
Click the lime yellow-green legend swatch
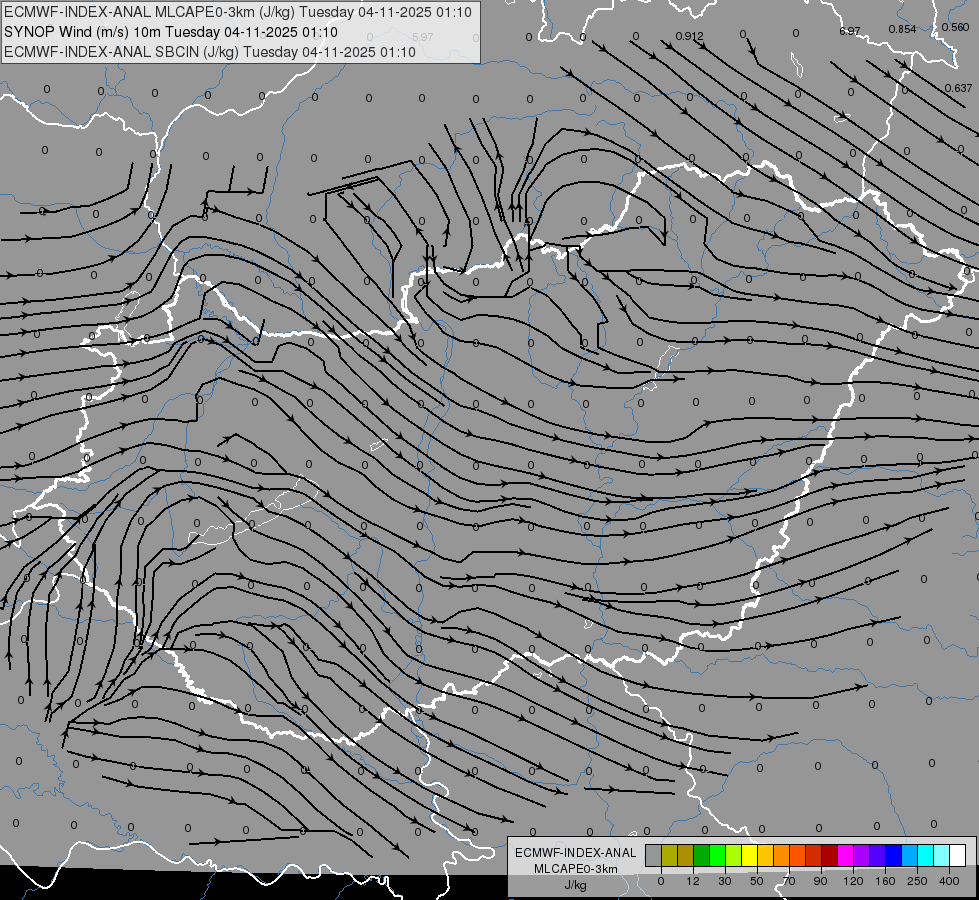click(x=734, y=855)
